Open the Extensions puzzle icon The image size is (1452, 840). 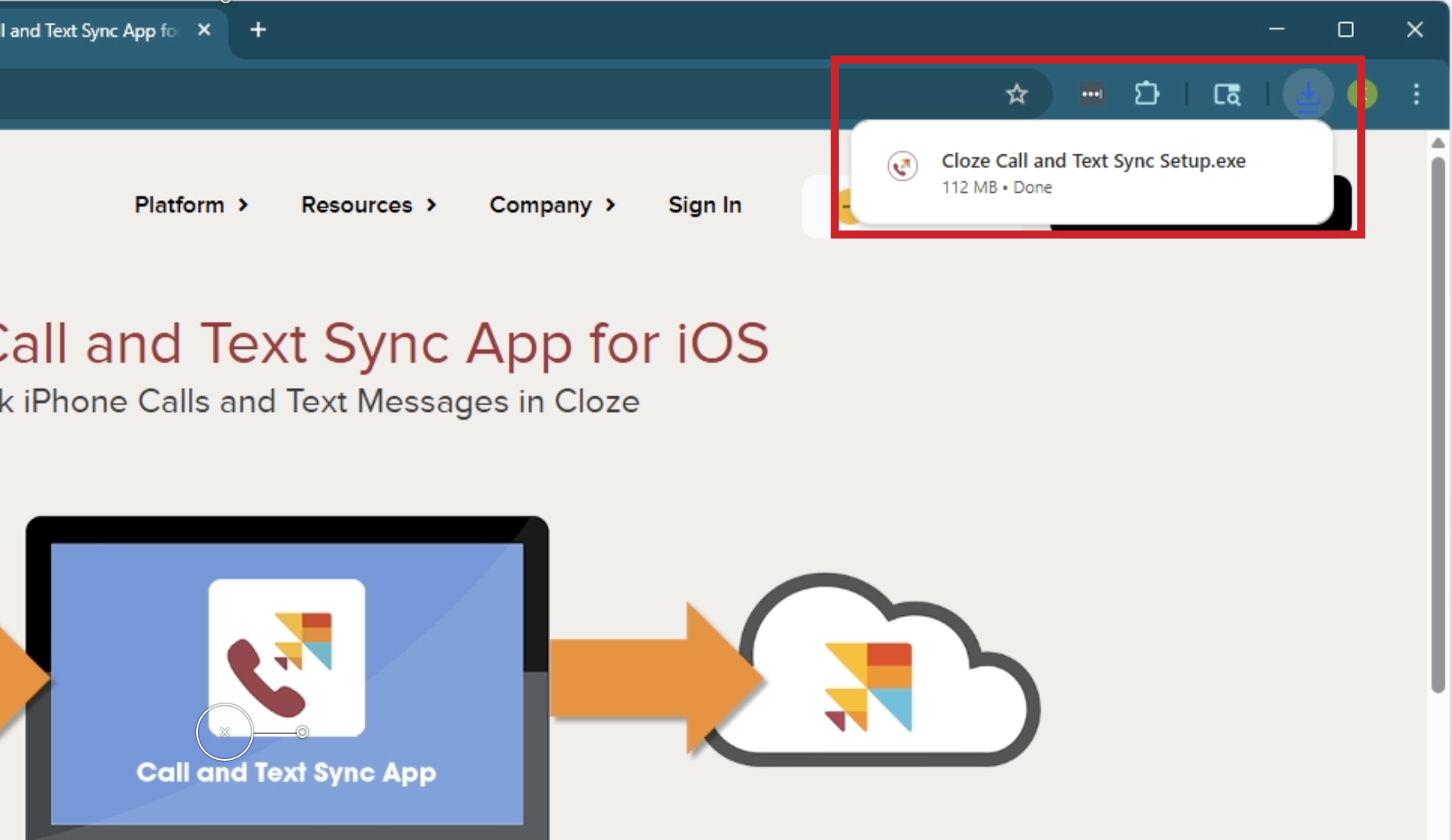tap(1147, 93)
